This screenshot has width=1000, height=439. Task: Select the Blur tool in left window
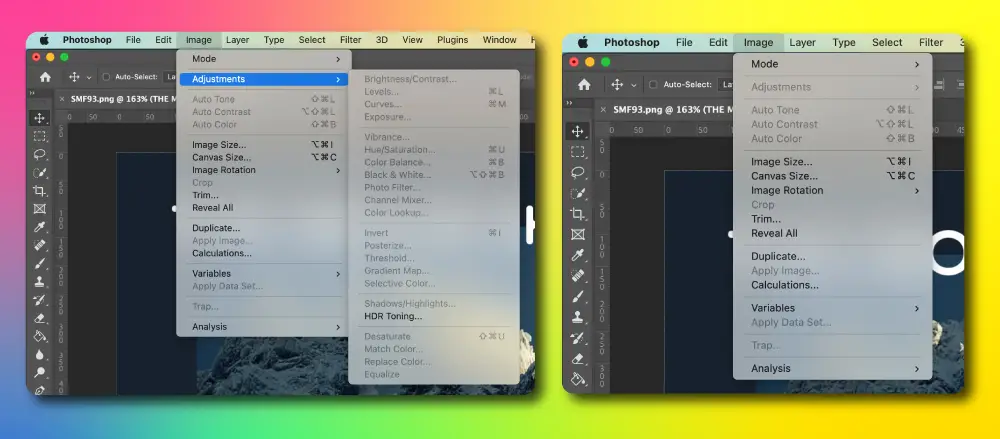pyautogui.click(x=40, y=354)
